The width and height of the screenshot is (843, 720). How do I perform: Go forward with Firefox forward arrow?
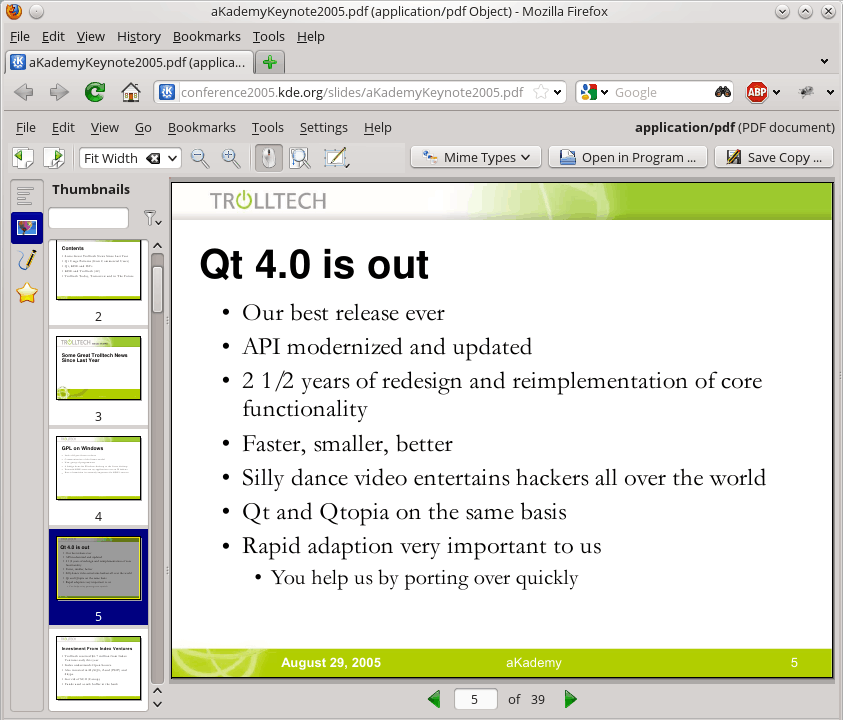[x=59, y=92]
